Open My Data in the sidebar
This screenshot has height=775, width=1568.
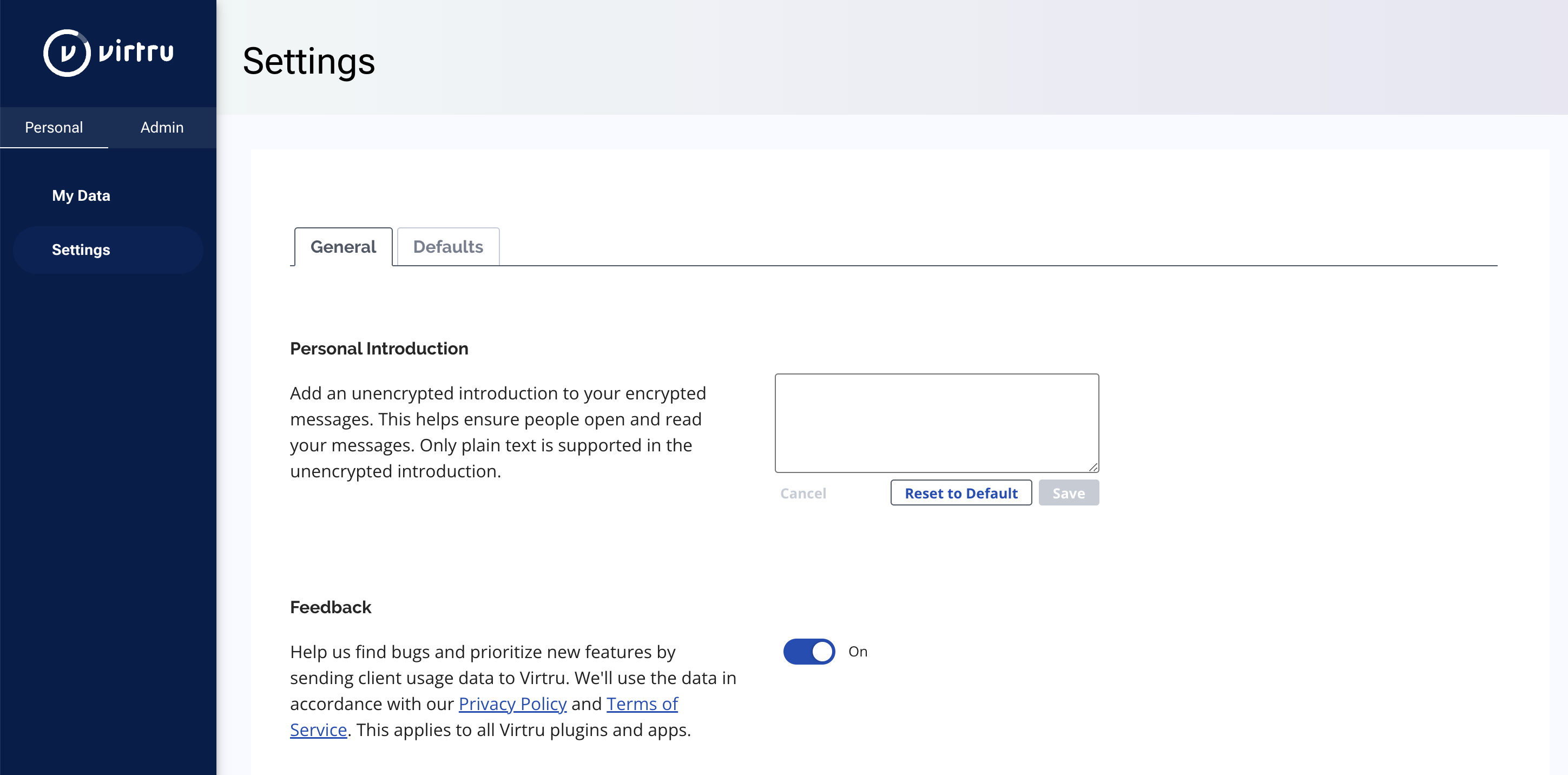[x=81, y=195]
